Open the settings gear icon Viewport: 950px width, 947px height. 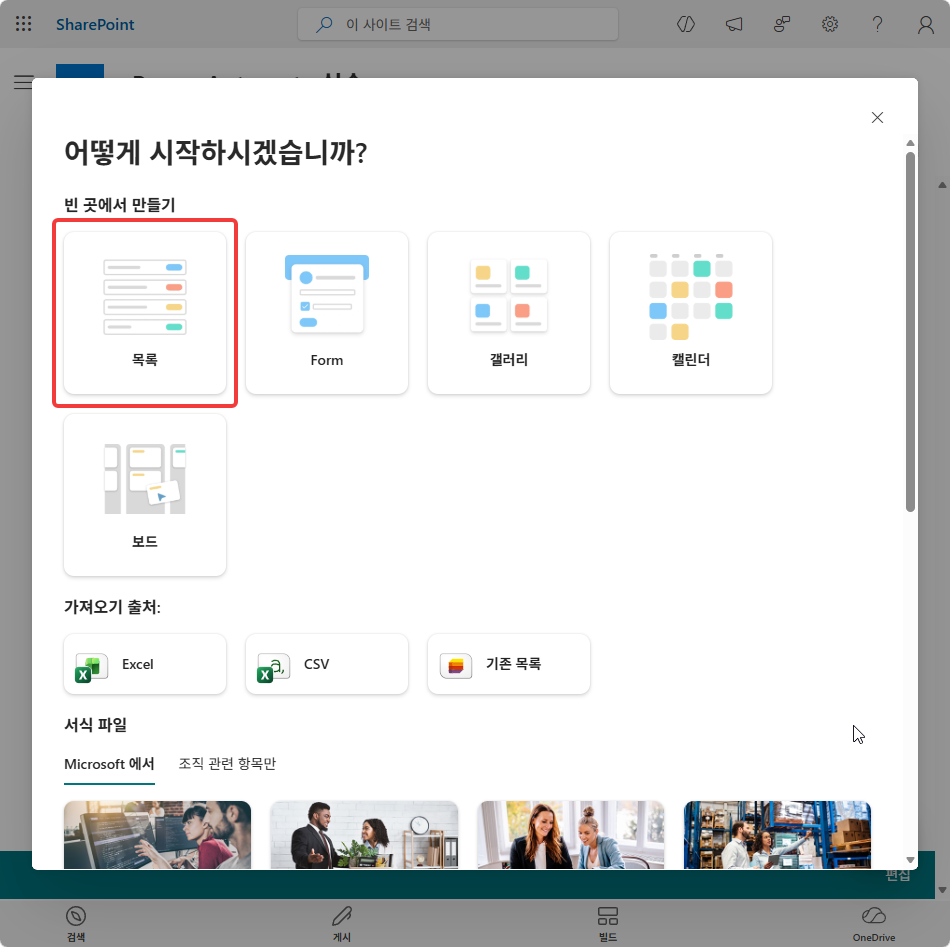[829, 24]
